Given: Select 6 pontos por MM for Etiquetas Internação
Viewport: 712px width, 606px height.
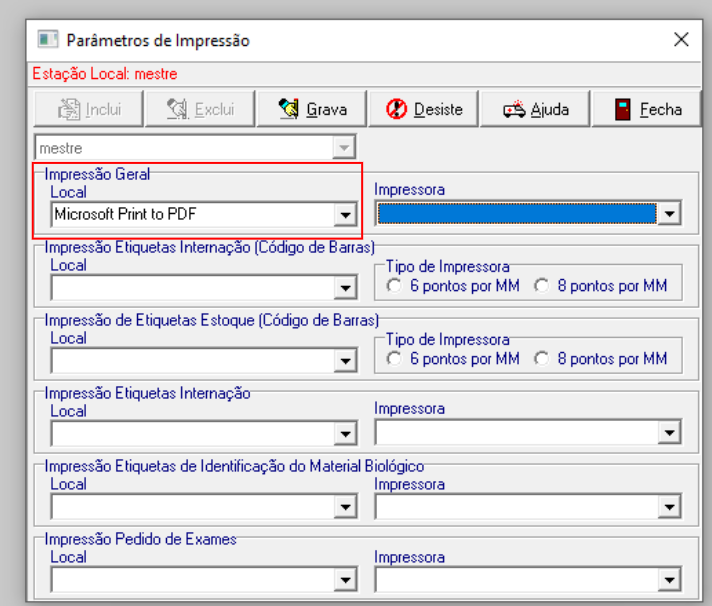Looking at the screenshot, I should tap(453, 286).
